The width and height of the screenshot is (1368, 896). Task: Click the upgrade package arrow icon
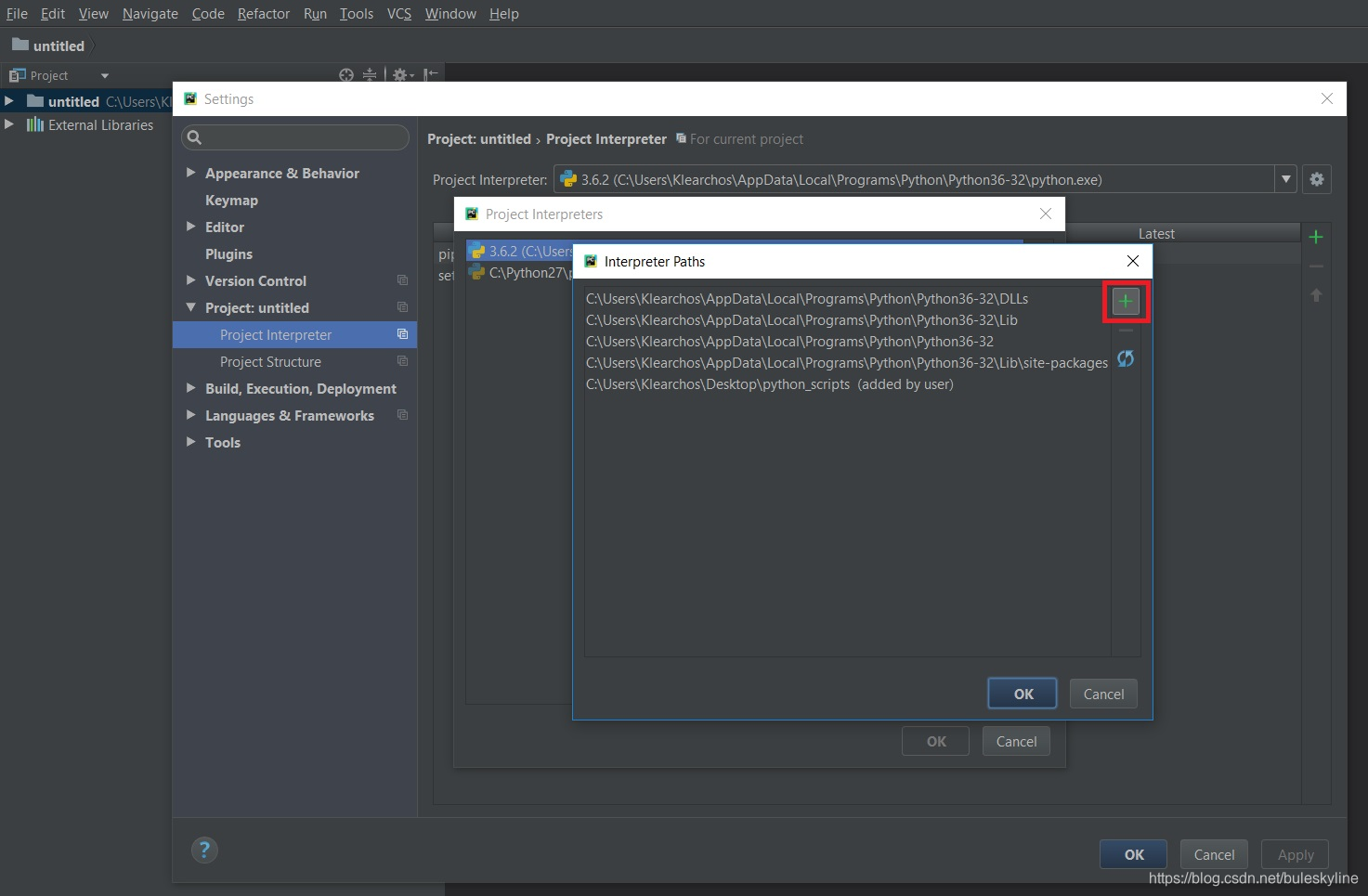pos(1316,295)
